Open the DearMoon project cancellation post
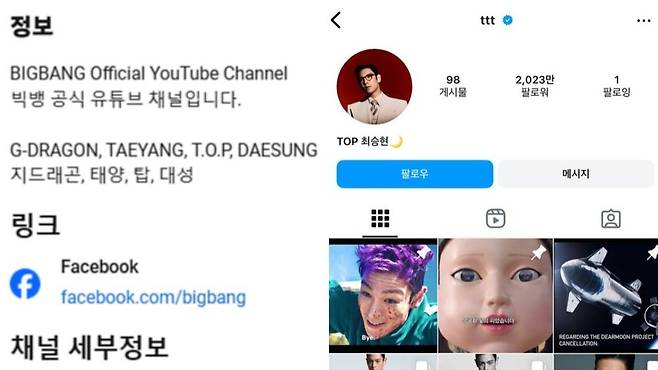The image size is (658, 370). (x=606, y=296)
